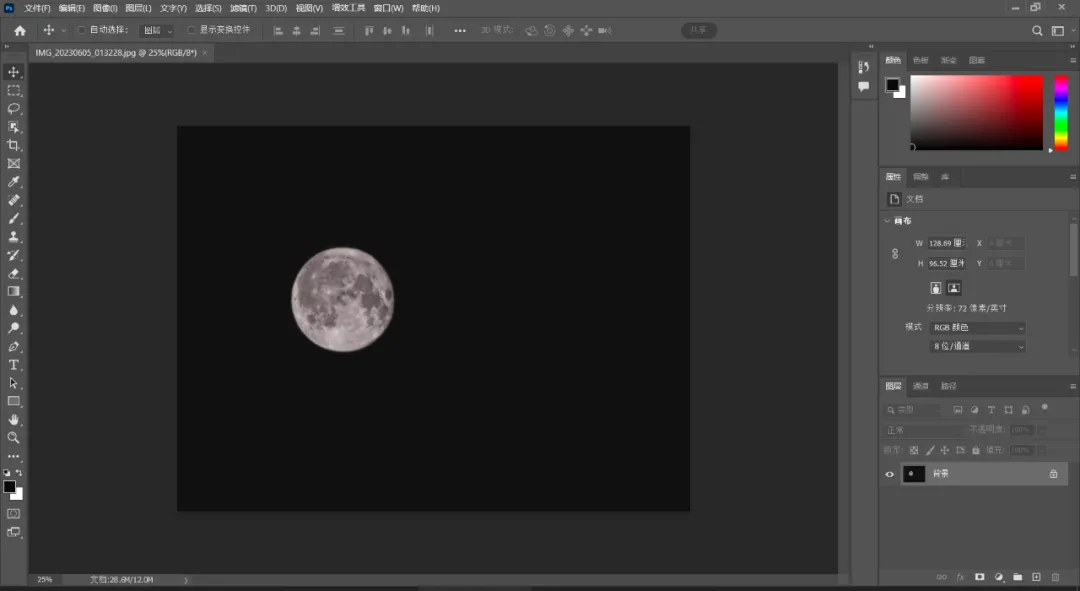Select the Clone Stamp tool
1080x591 pixels.
pyautogui.click(x=14, y=236)
